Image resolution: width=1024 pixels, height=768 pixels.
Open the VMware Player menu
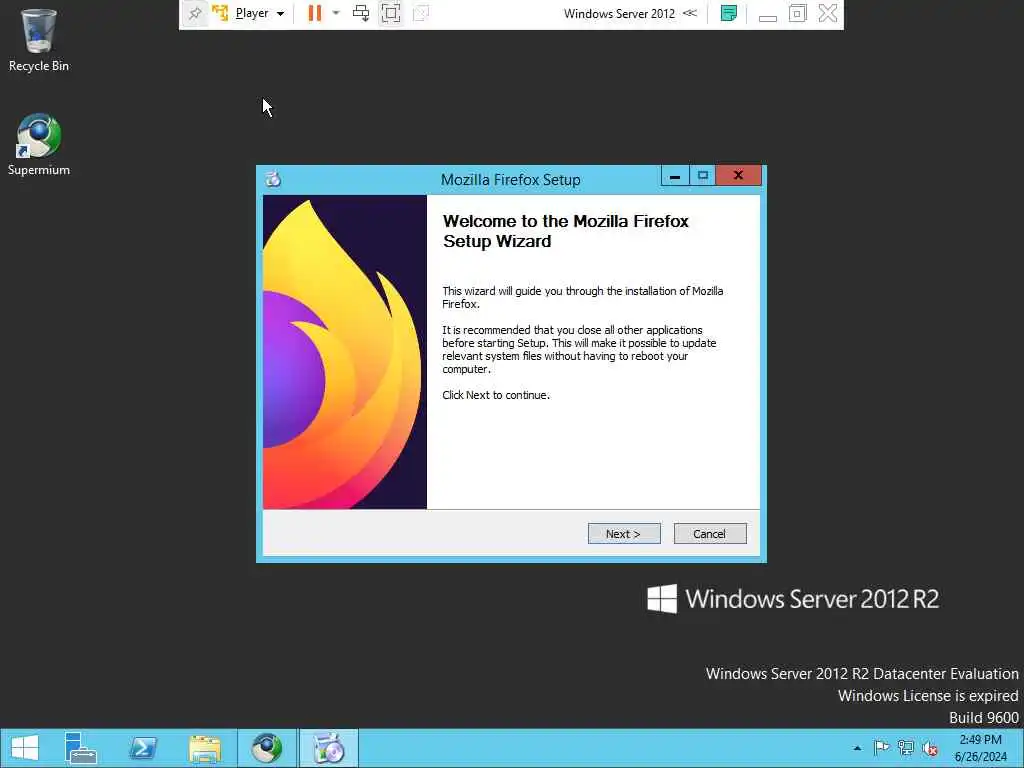pyautogui.click(x=259, y=13)
